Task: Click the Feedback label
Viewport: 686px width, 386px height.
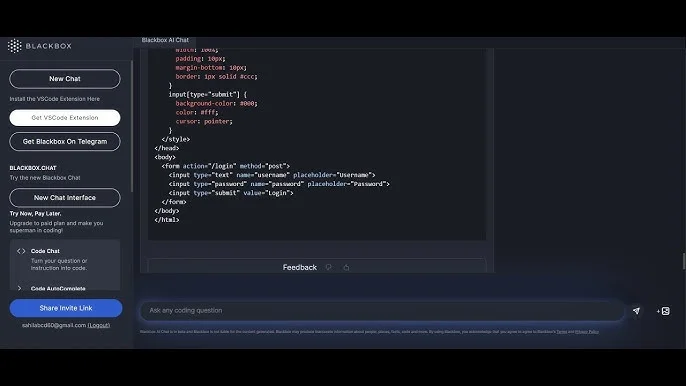Action: coord(300,267)
